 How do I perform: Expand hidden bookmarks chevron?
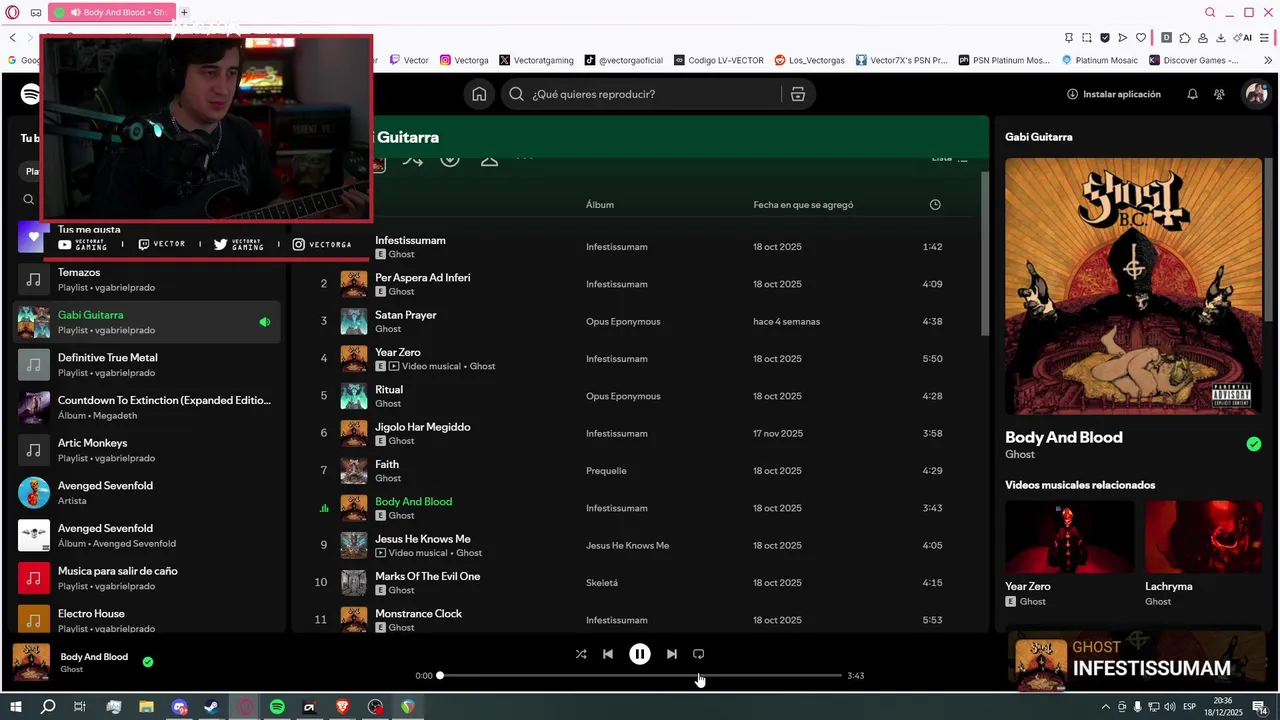[x=1269, y=60]
